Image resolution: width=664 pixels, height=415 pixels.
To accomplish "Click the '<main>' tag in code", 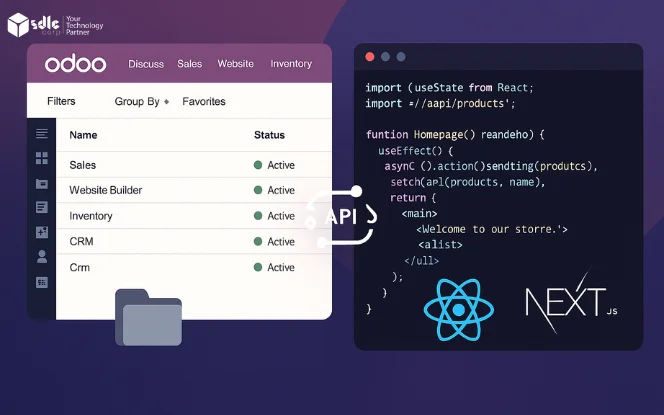I will pyautogui.click(x=419, y=213).
